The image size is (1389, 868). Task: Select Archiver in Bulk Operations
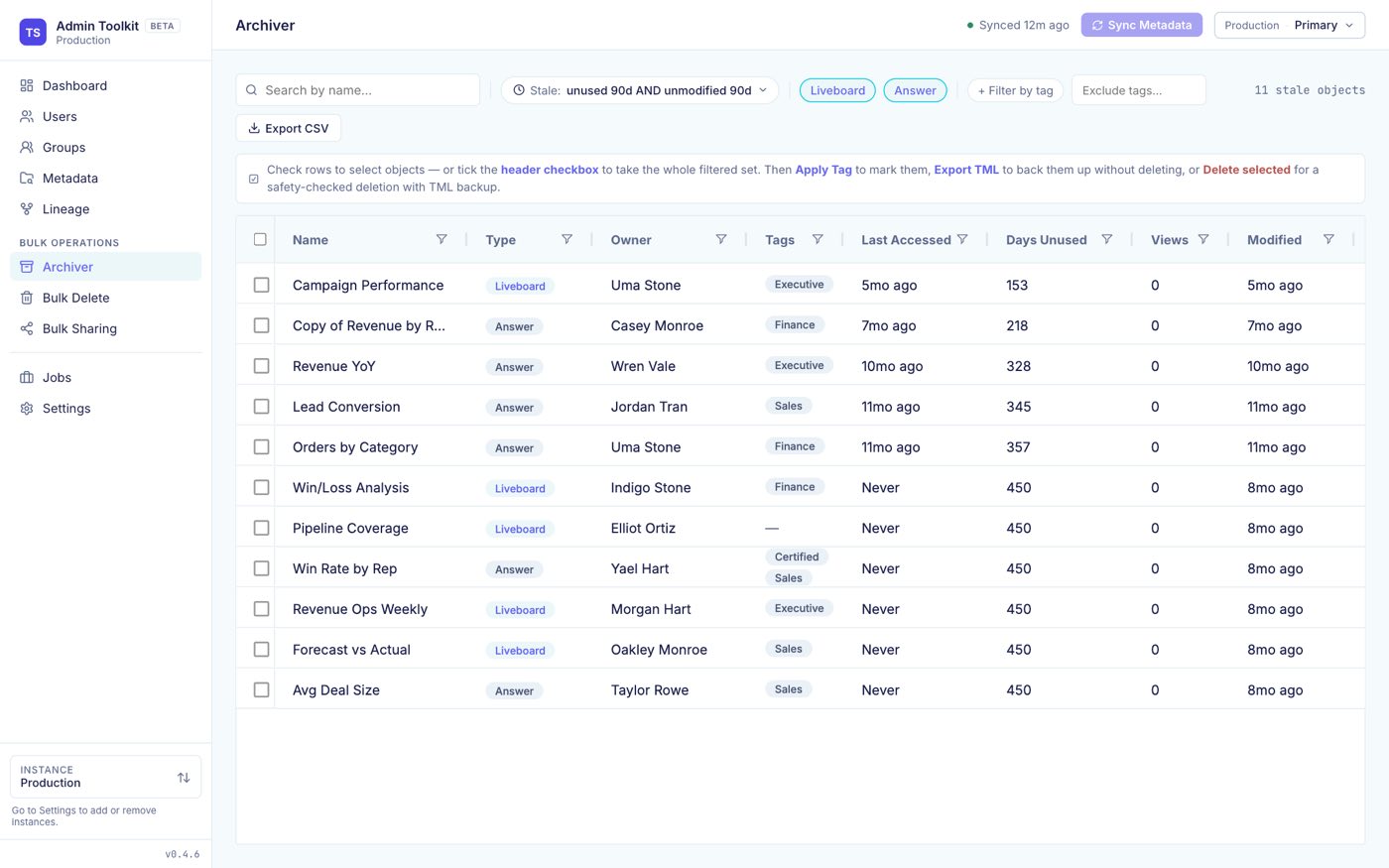pyautogui.click(x=105, y=267)
